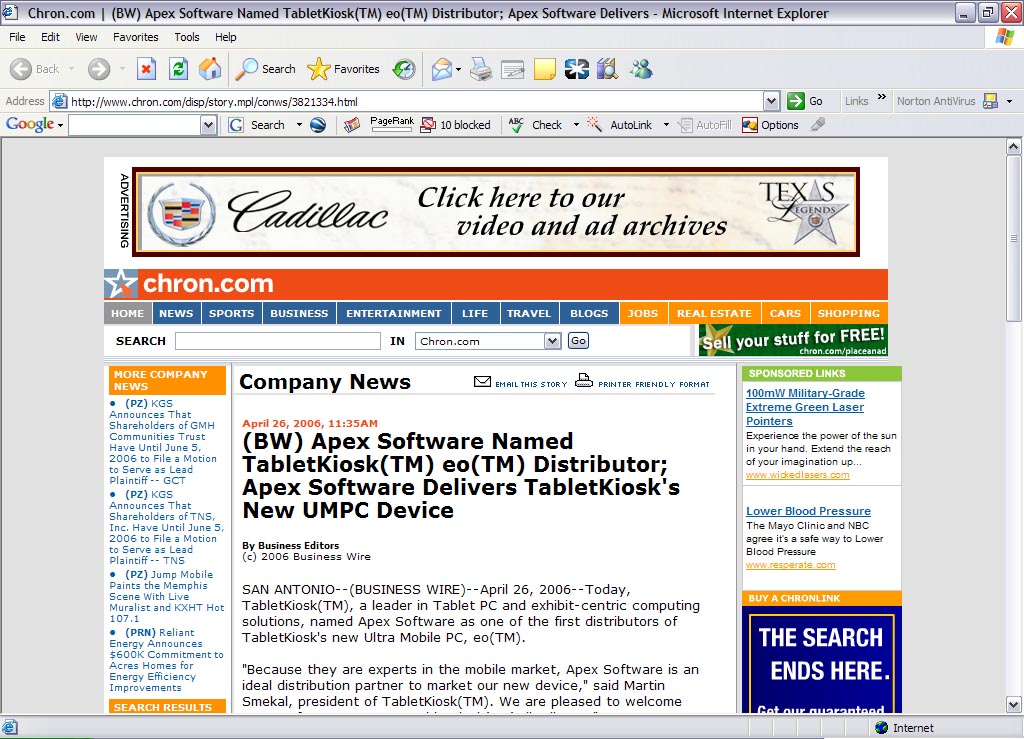Viewport: 1024px width, 739px height.
Task: Click inside the Google toolbar search box
Action: 135,125
